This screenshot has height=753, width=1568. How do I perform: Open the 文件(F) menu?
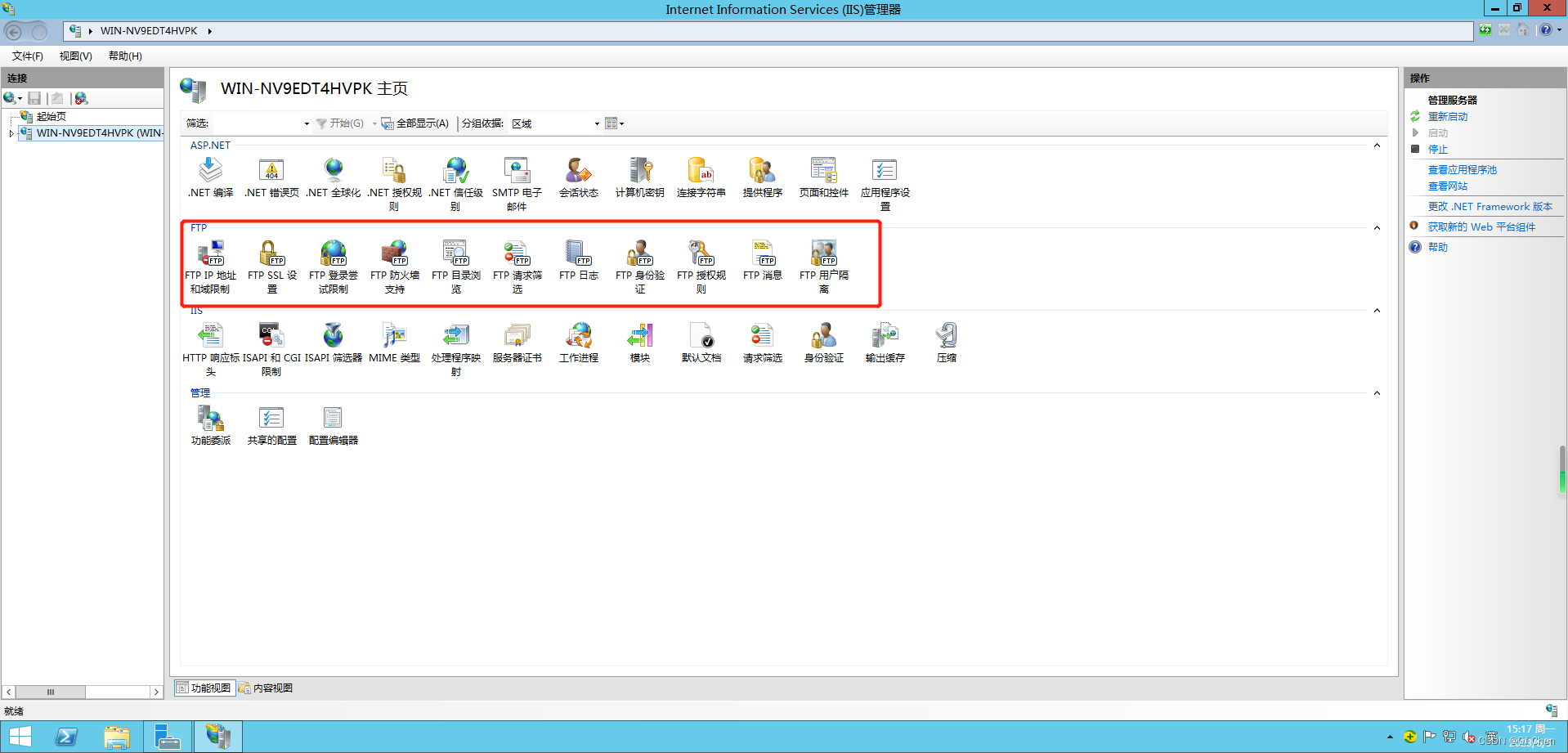(27, 56)
